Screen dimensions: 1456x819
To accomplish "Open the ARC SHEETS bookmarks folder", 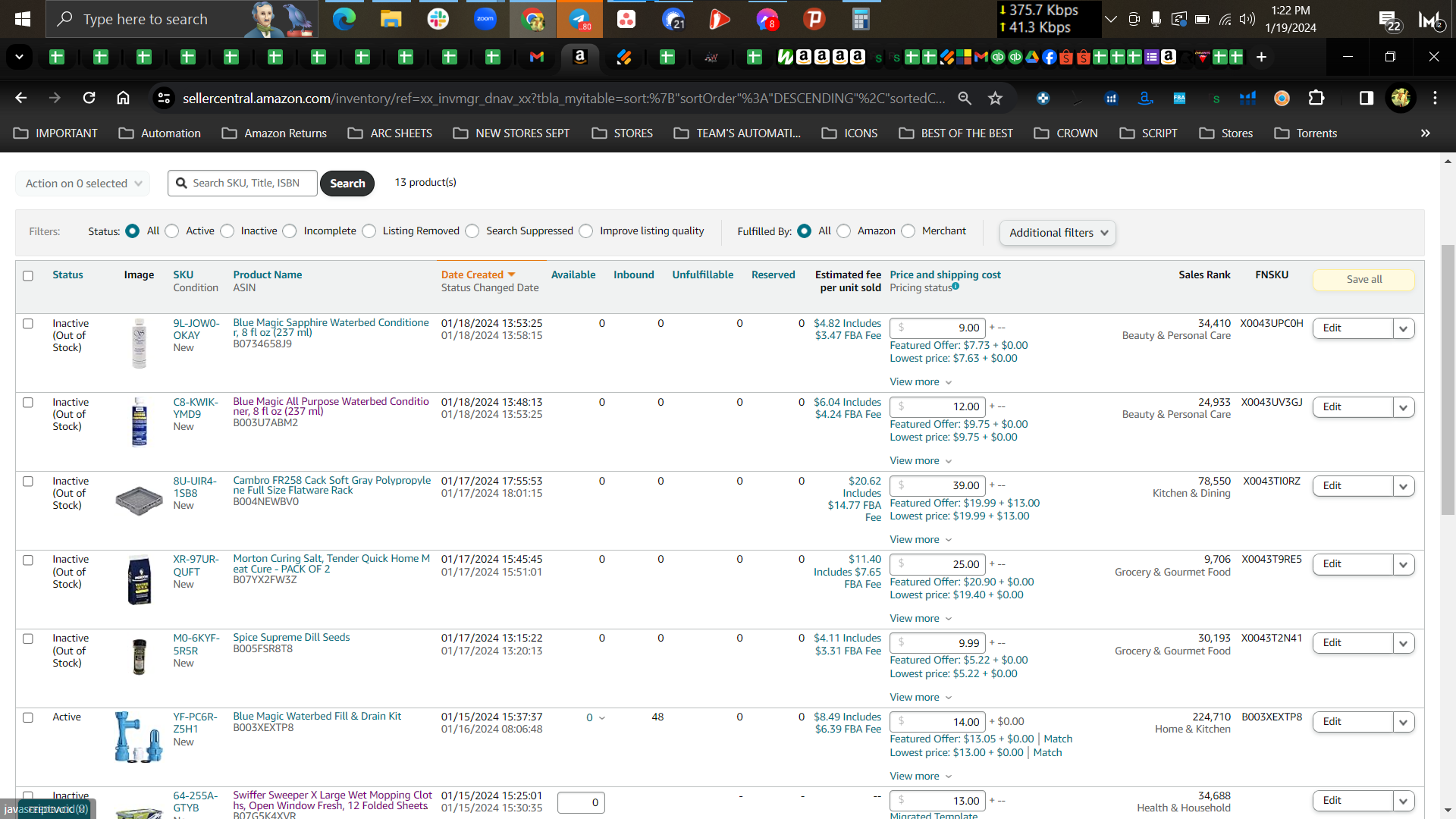I will (390, 133).
